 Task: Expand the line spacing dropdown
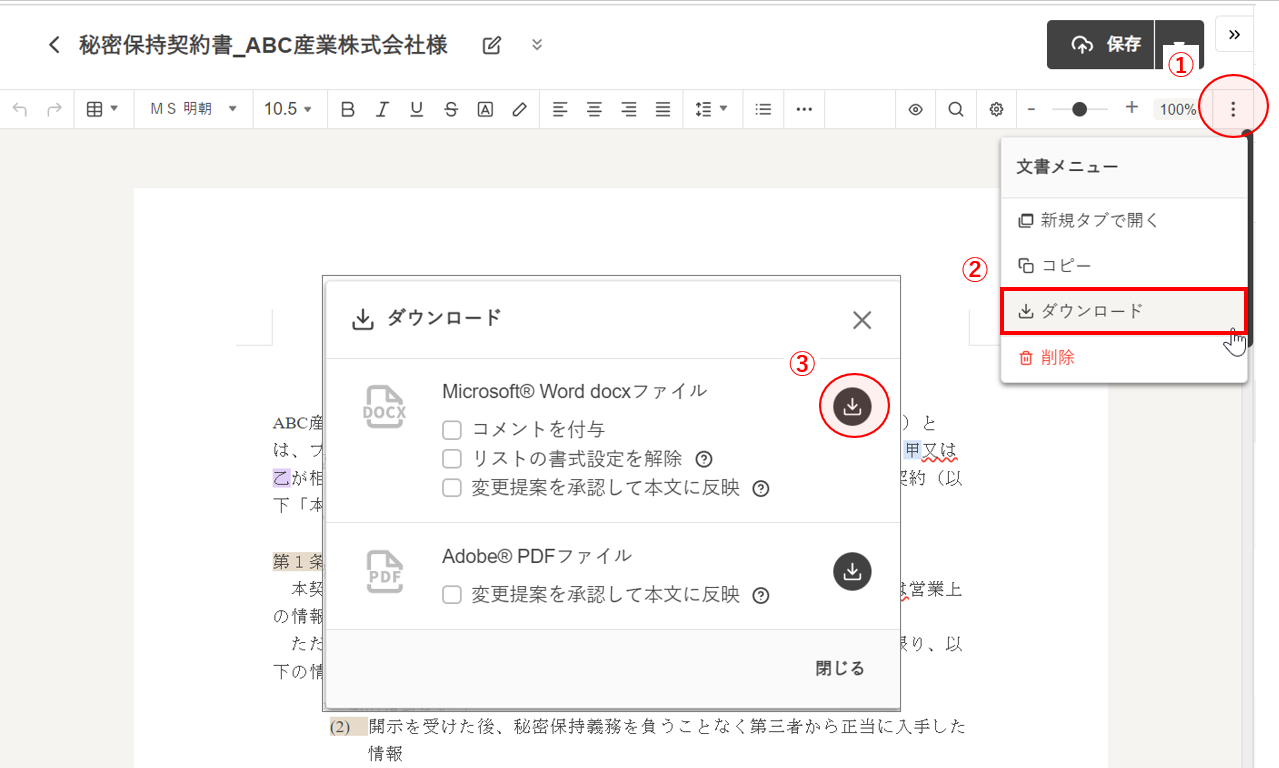click(711, 109)
